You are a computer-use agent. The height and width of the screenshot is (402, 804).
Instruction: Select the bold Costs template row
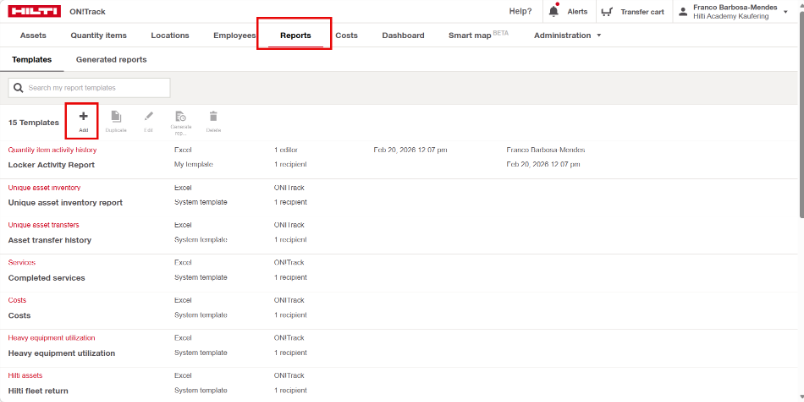tap(19, 315)
